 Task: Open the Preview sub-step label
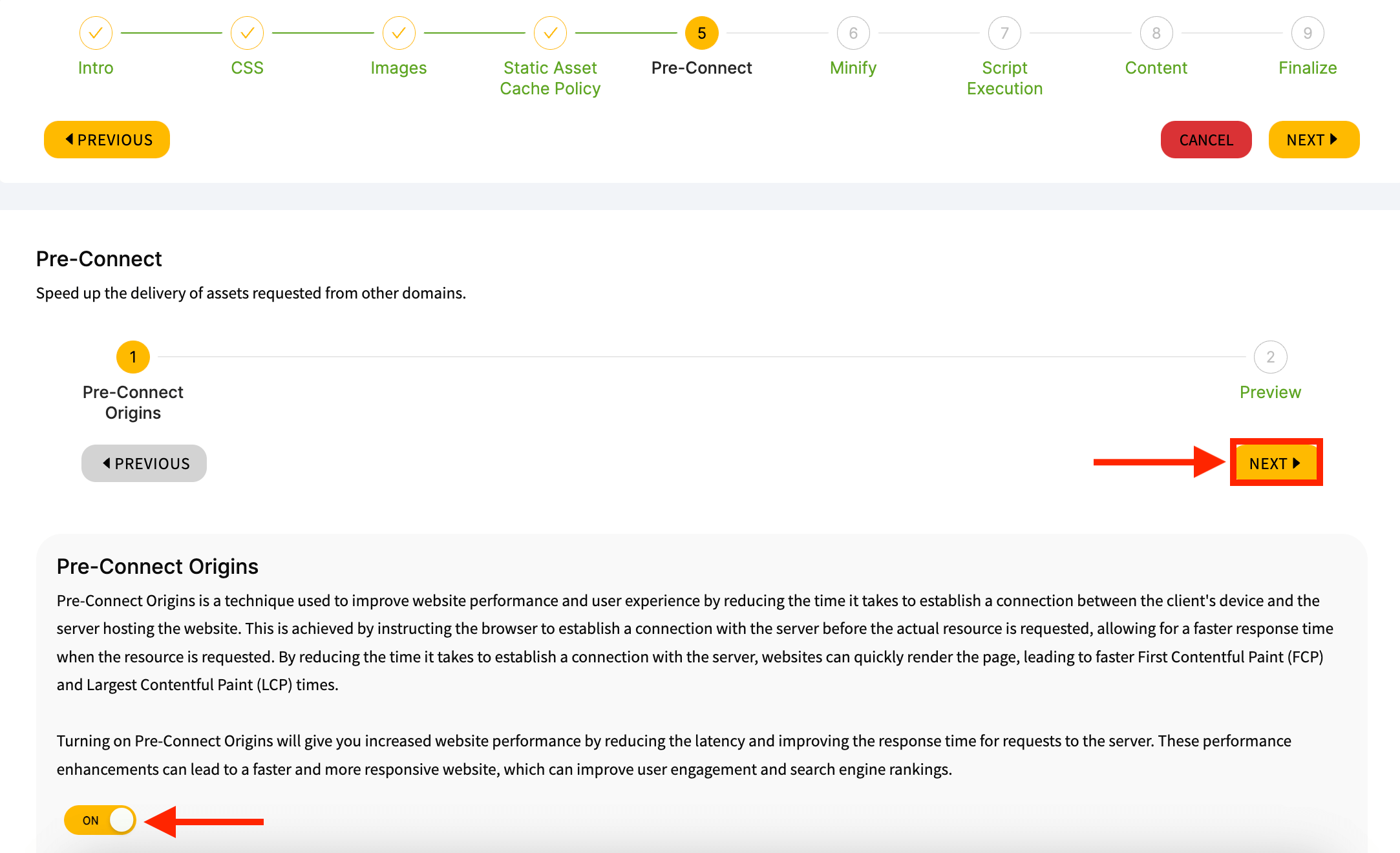click(1270, 392)
